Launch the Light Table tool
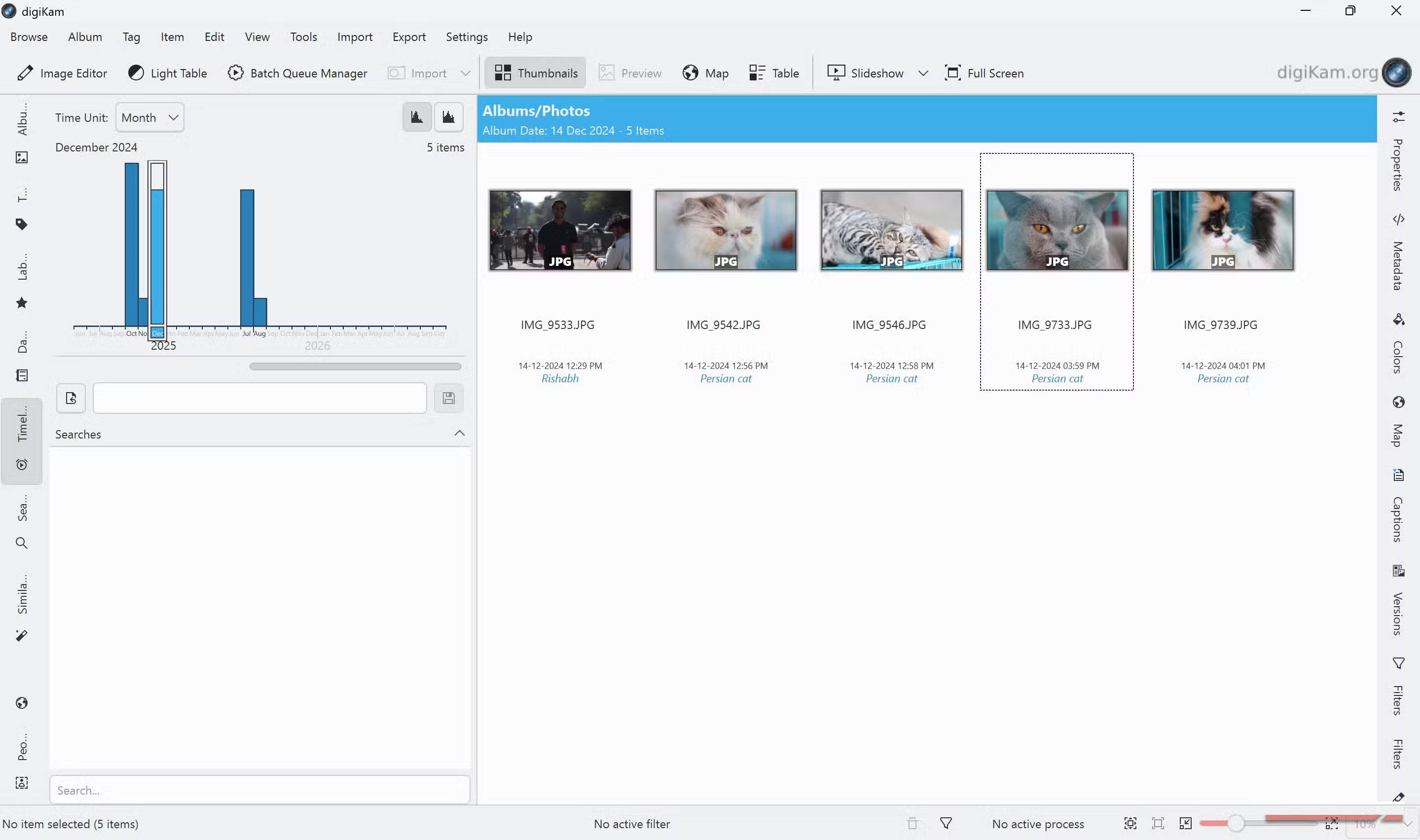 coord(167,73)
